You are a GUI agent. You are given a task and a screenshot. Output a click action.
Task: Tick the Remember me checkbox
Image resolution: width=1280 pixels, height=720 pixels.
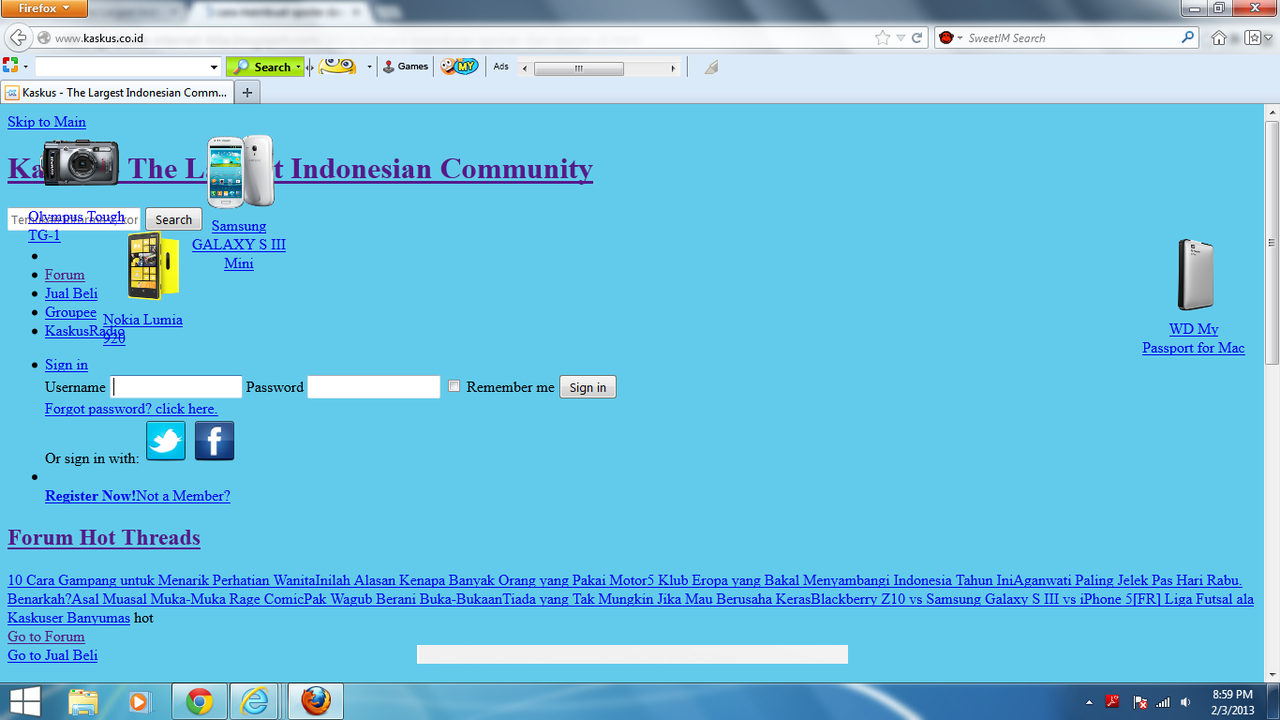(454, 386)
